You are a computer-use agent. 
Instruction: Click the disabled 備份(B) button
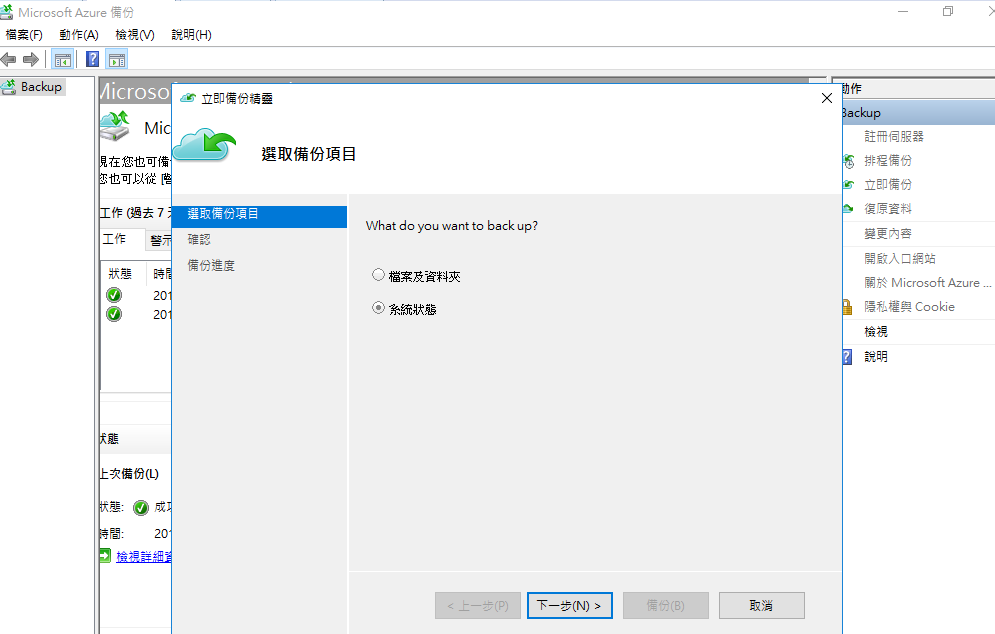pyautogui.click(x=666, y=605)
